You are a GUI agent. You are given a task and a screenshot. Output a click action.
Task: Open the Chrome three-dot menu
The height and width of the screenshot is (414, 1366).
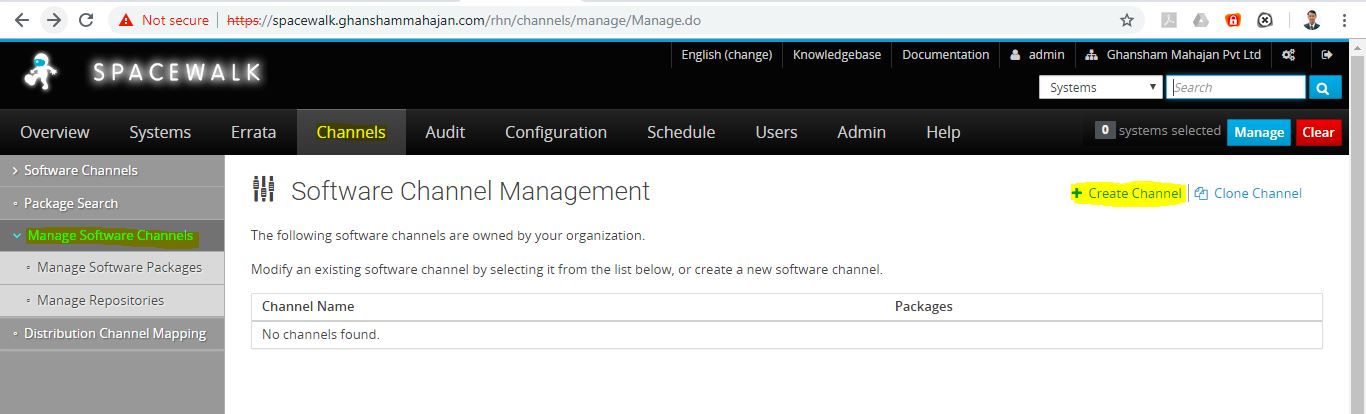tap(1346, 20)
